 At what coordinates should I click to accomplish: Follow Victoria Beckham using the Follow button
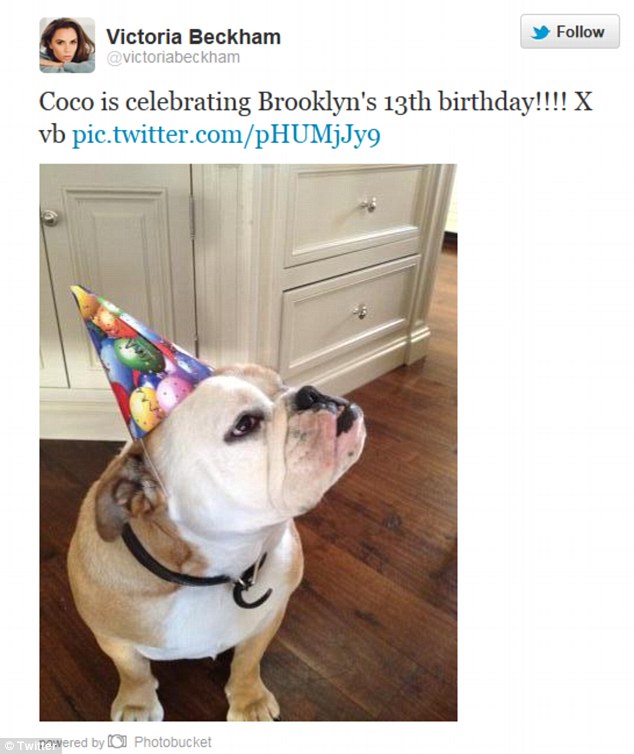570,32
